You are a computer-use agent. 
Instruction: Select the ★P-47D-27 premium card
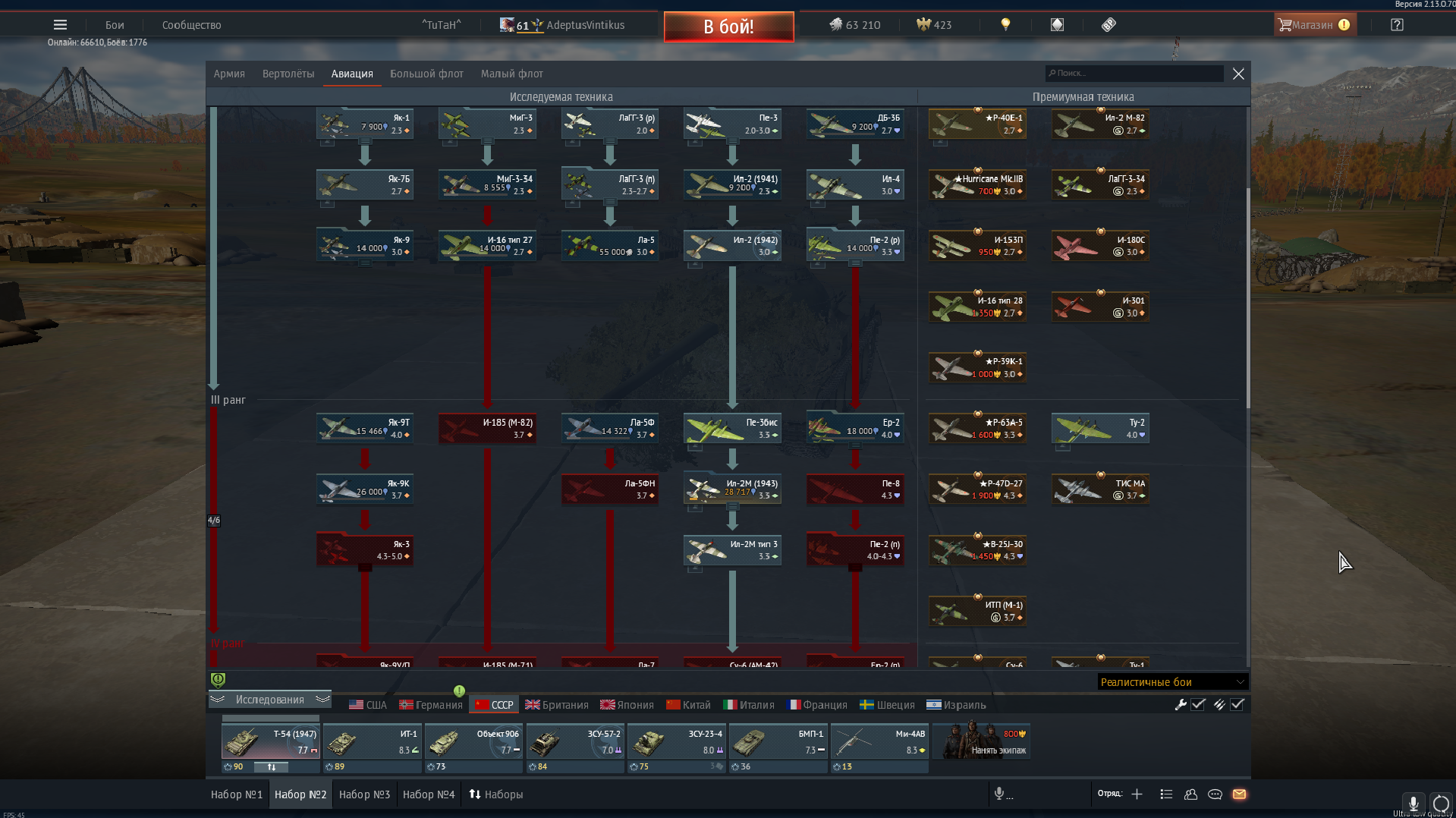977,489
